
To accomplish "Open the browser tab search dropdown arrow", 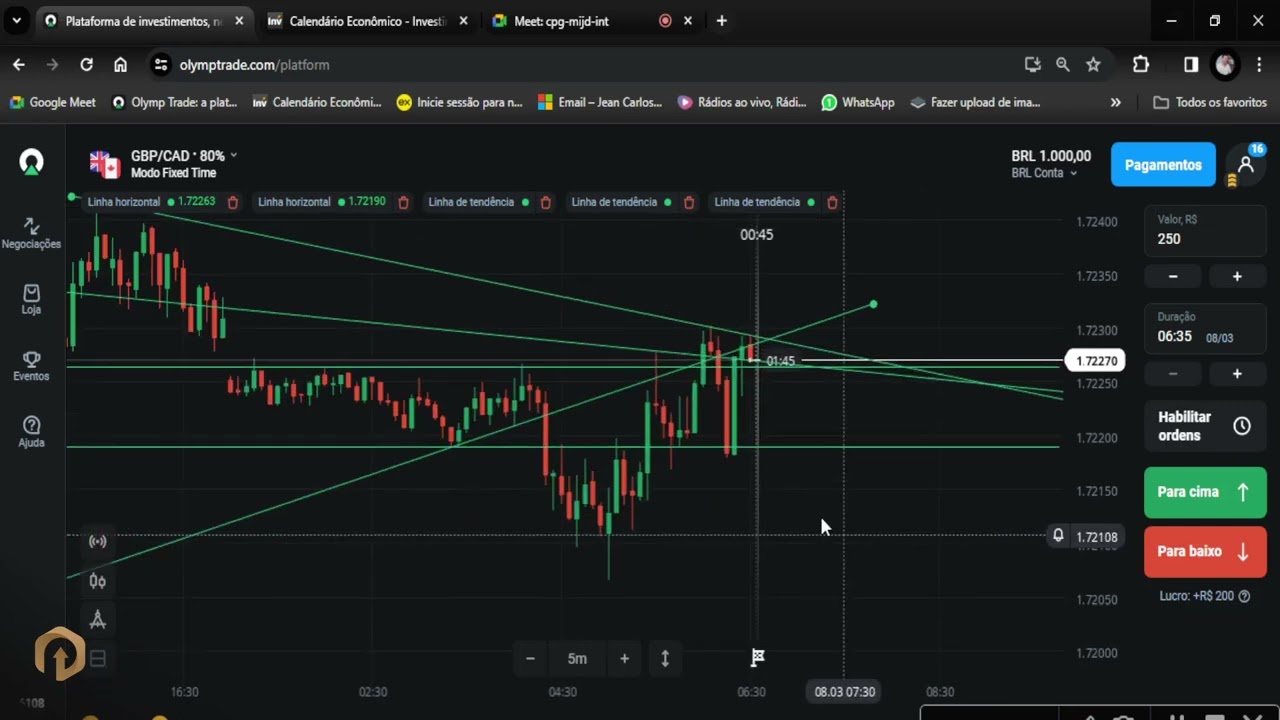I will [x=16, y=20].
